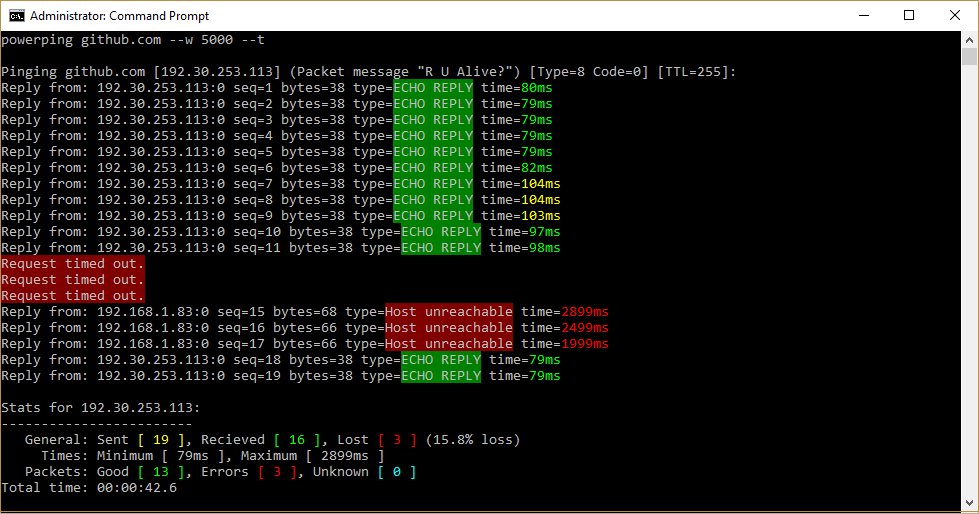Image resolution: width=979 pixels, height=514 pixels.
Task: Click the 'time=104ms' value in seq=8 row
Action: click(521, 200)
